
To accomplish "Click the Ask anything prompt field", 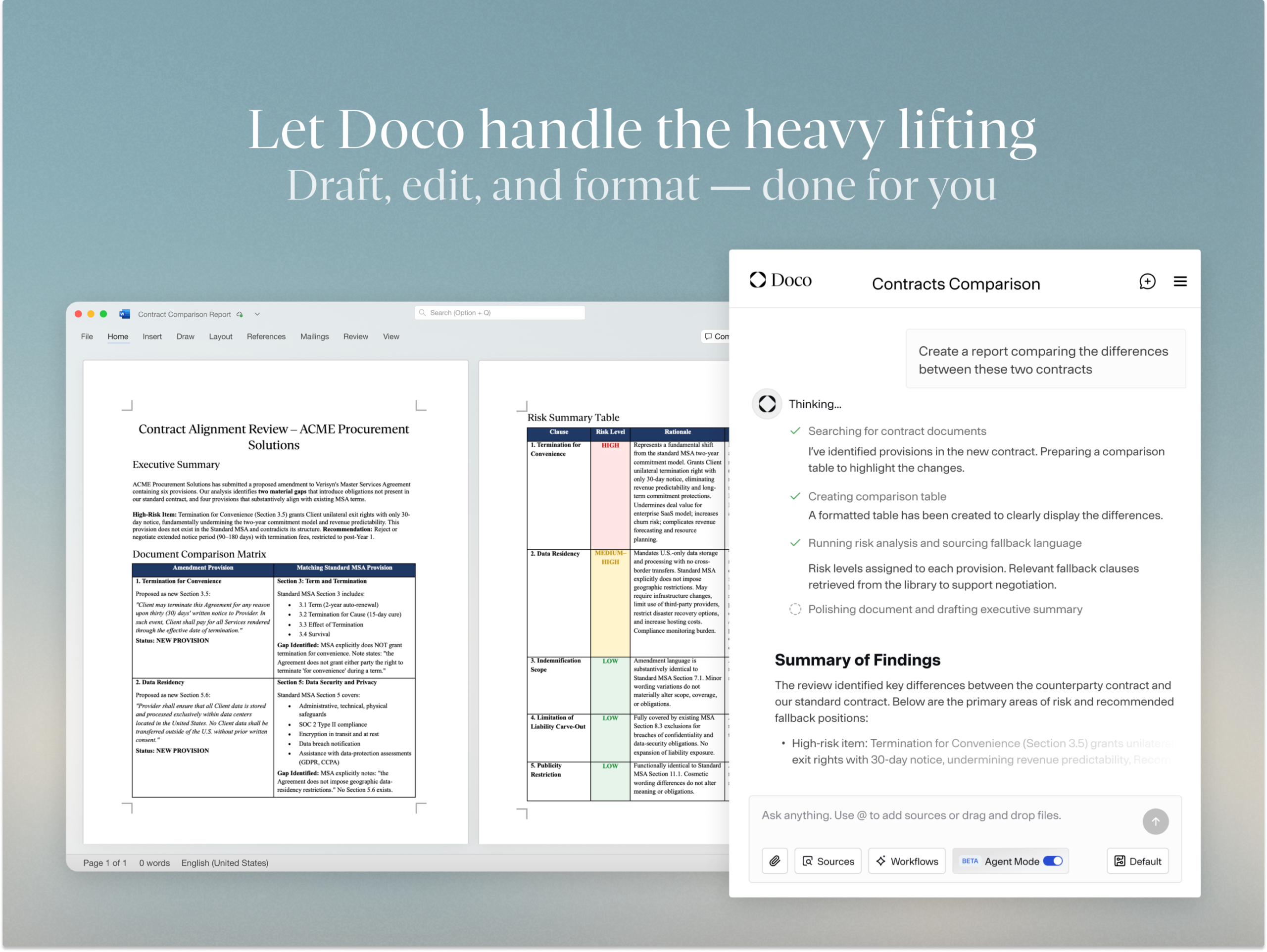I will 939,815.
